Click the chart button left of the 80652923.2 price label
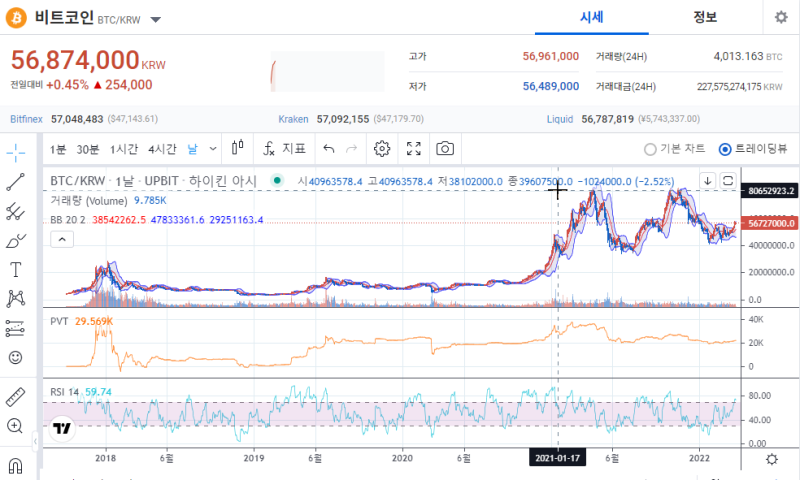 (728, 181)
